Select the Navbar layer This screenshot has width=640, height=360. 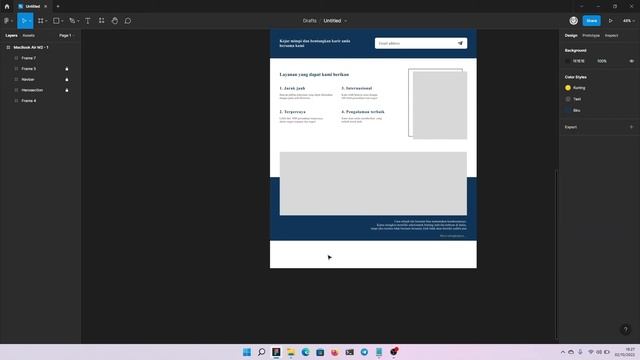tap(28, 80)
